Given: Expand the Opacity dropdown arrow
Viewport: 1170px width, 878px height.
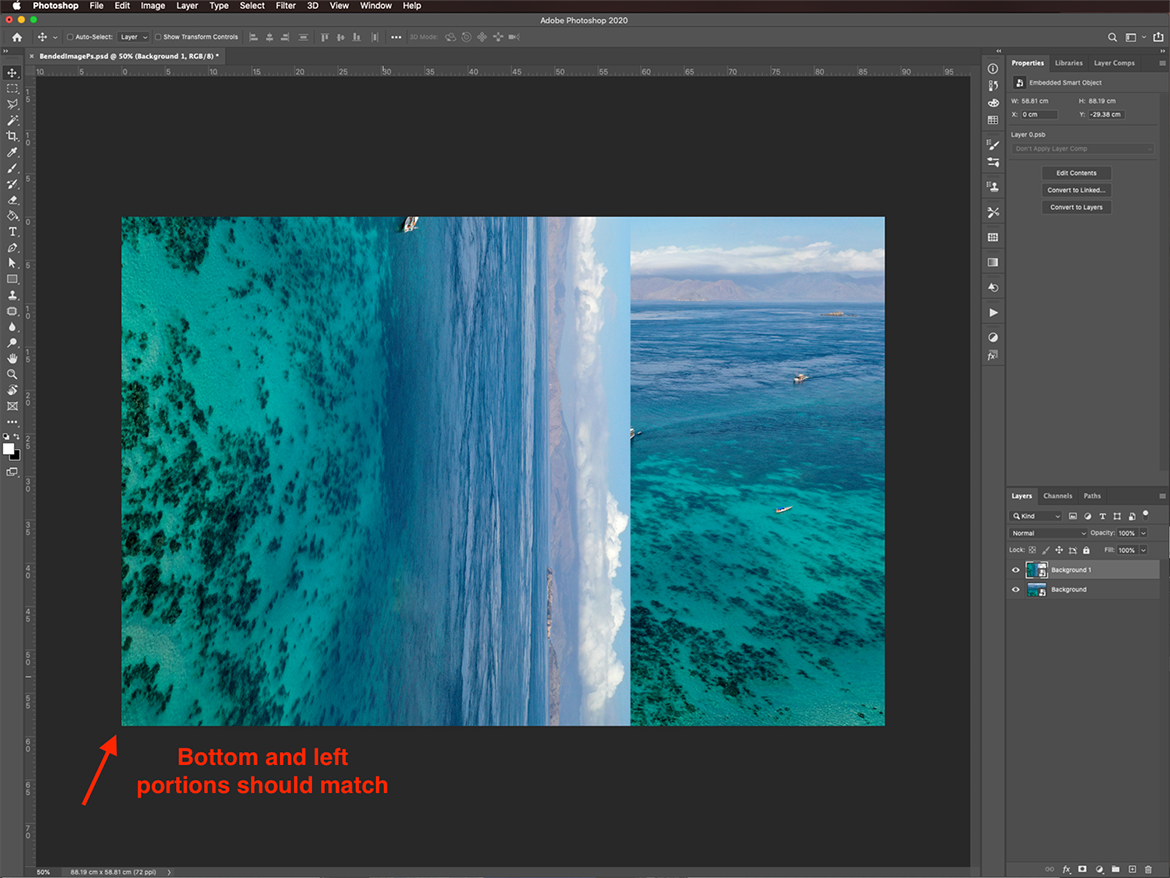Looking at the screenshot, I should pyautogui.click(x=1143, y=533).
